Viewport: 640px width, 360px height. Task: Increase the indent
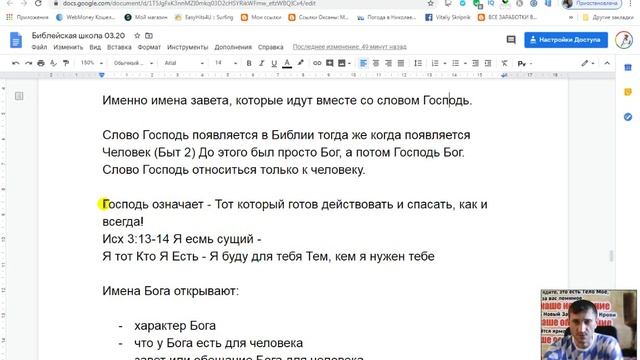coord(488,63)
